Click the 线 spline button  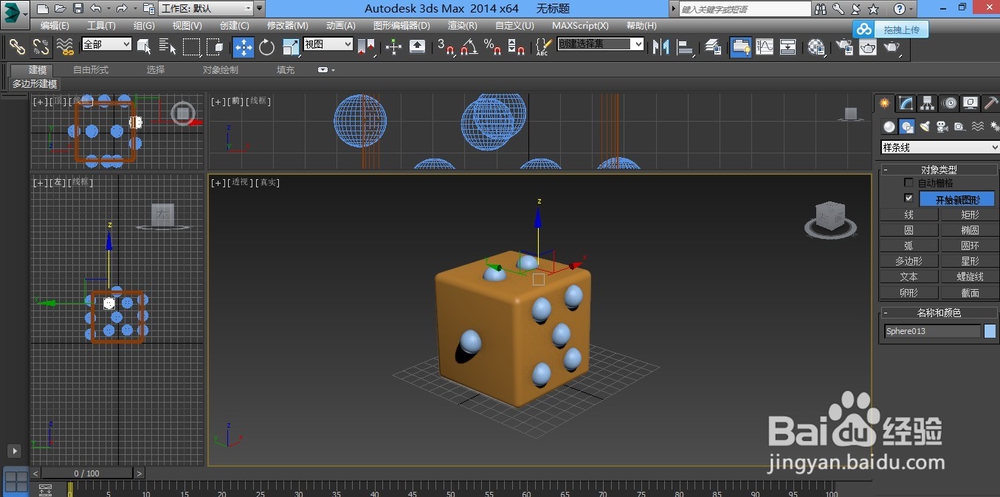coord(909,214)
